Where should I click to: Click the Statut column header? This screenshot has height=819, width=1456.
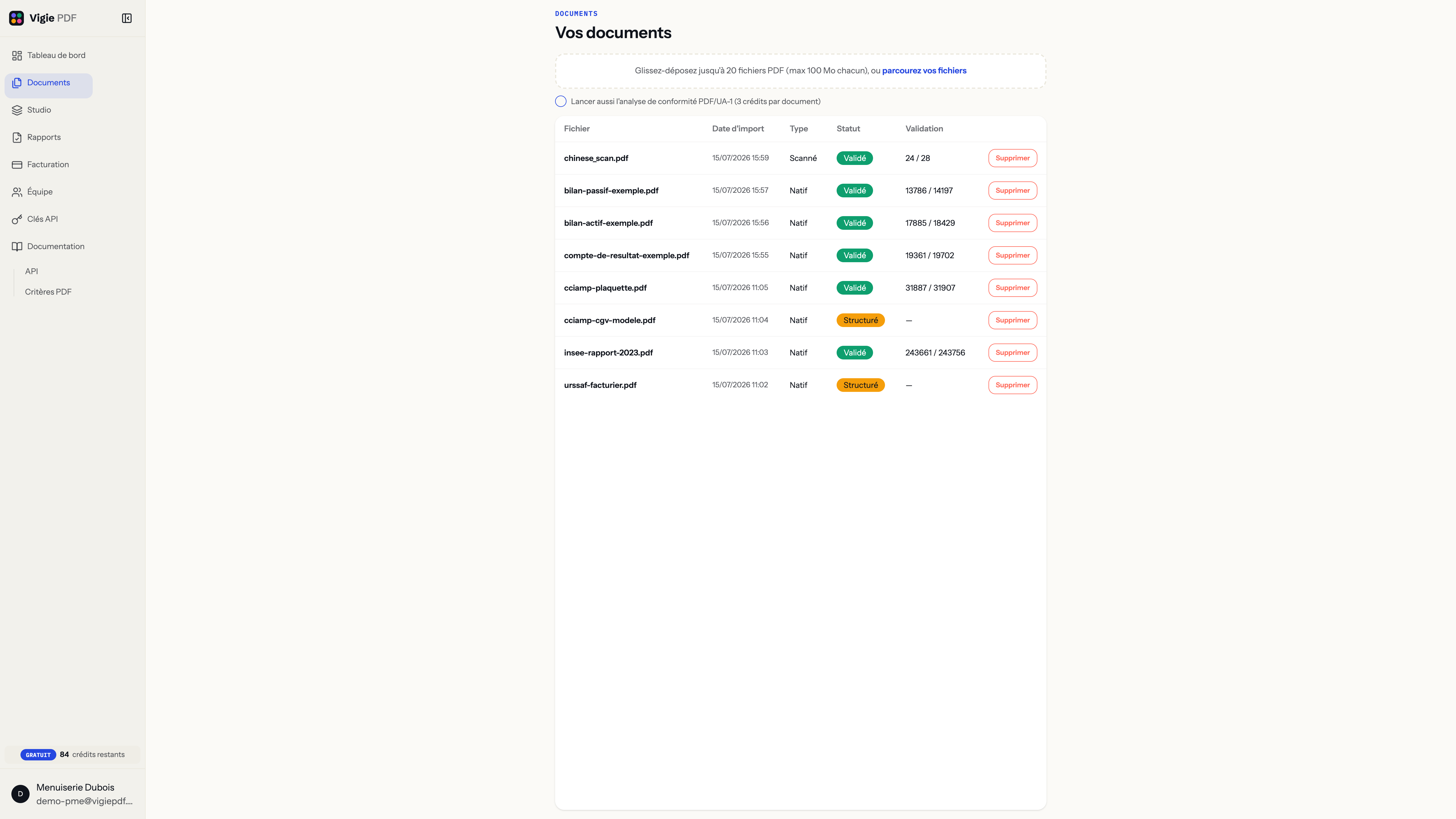(848, 129)
